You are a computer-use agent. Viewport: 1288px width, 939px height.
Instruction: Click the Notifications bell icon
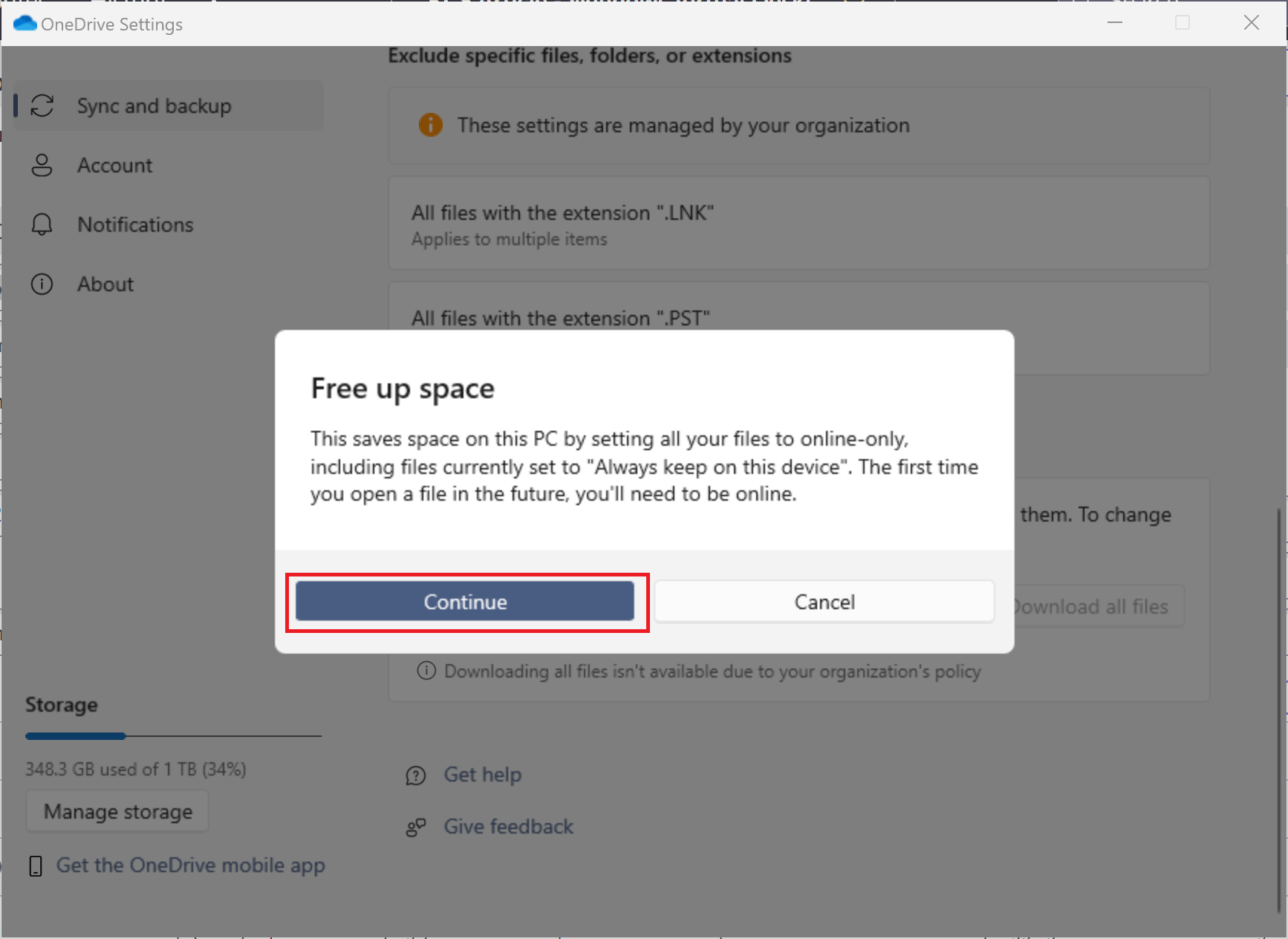tap(42, 224)
